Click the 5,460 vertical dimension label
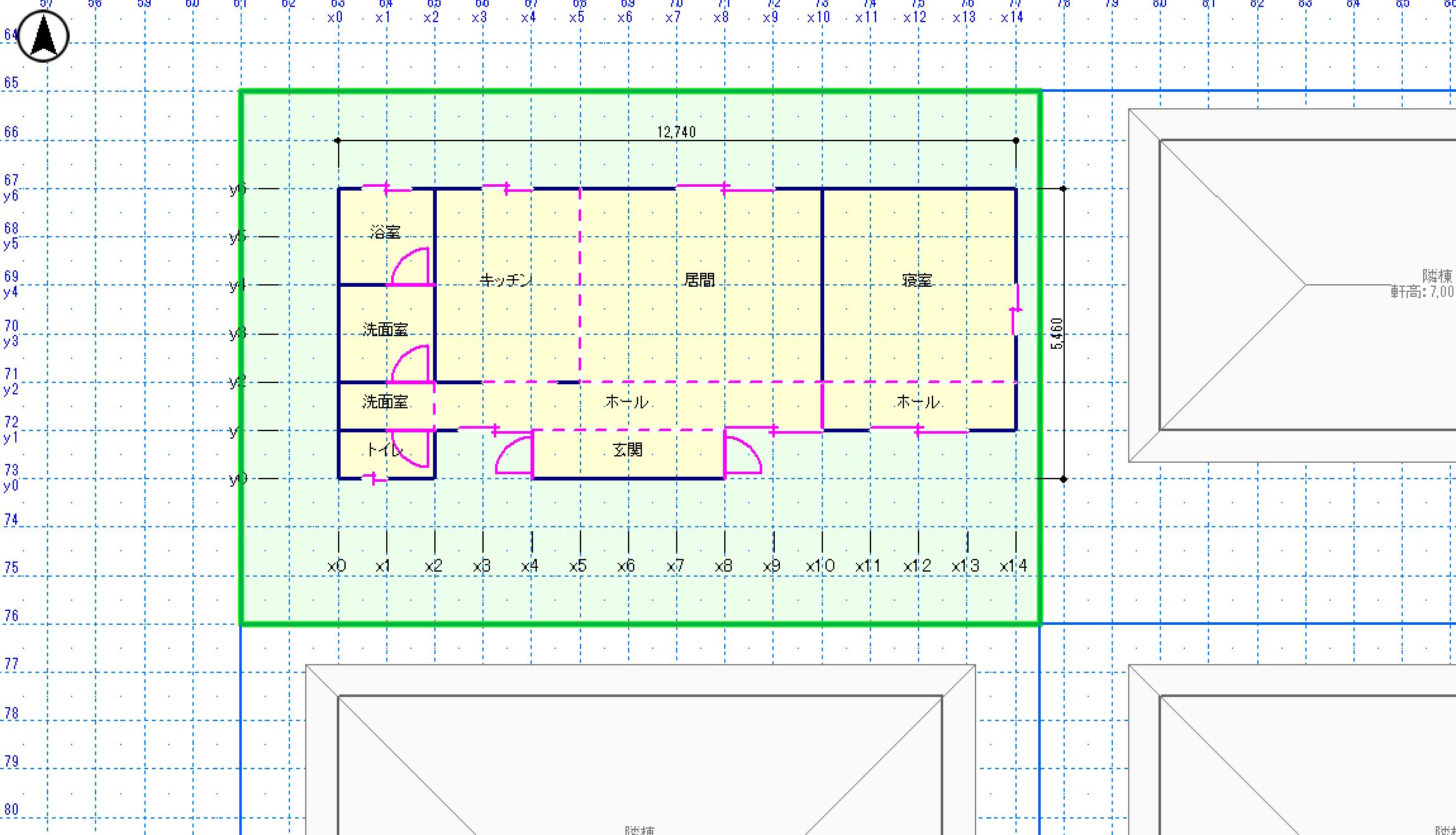This screenshot has width=1456, height=835. [x=1057, y=334]
